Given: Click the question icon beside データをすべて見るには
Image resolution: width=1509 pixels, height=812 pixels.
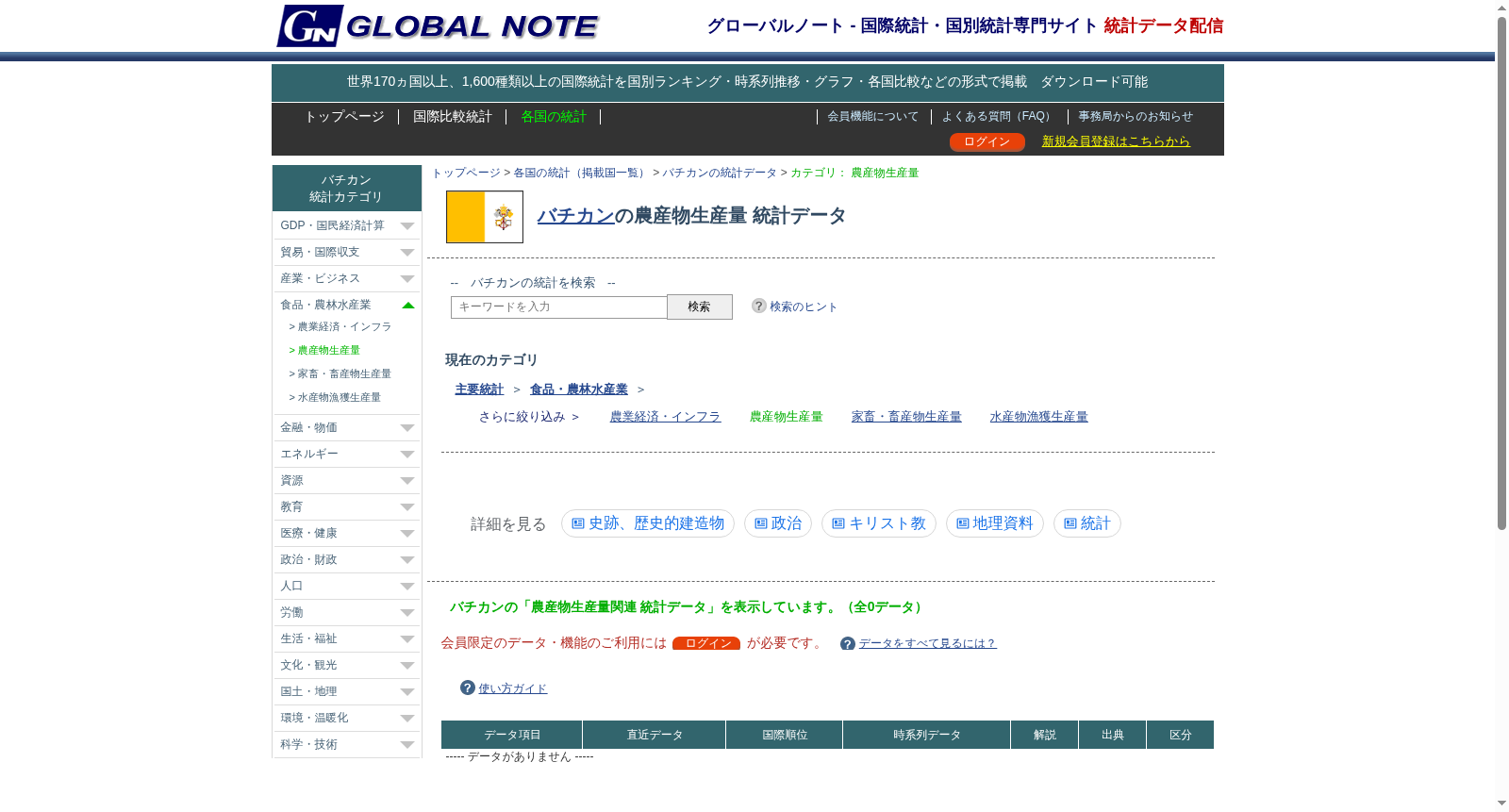Looking at the screenshot, I should coord(848,644).
